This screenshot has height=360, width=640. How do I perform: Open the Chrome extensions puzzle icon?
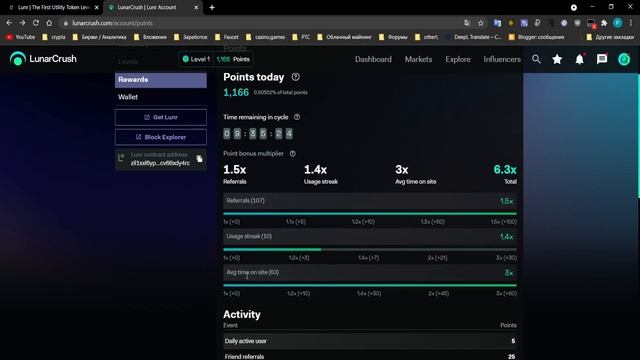pyautogui.click(x=604, y=23)
